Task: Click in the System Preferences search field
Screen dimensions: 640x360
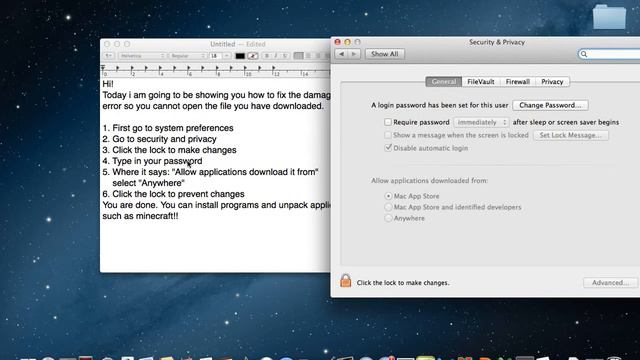Action: (609, 54)
